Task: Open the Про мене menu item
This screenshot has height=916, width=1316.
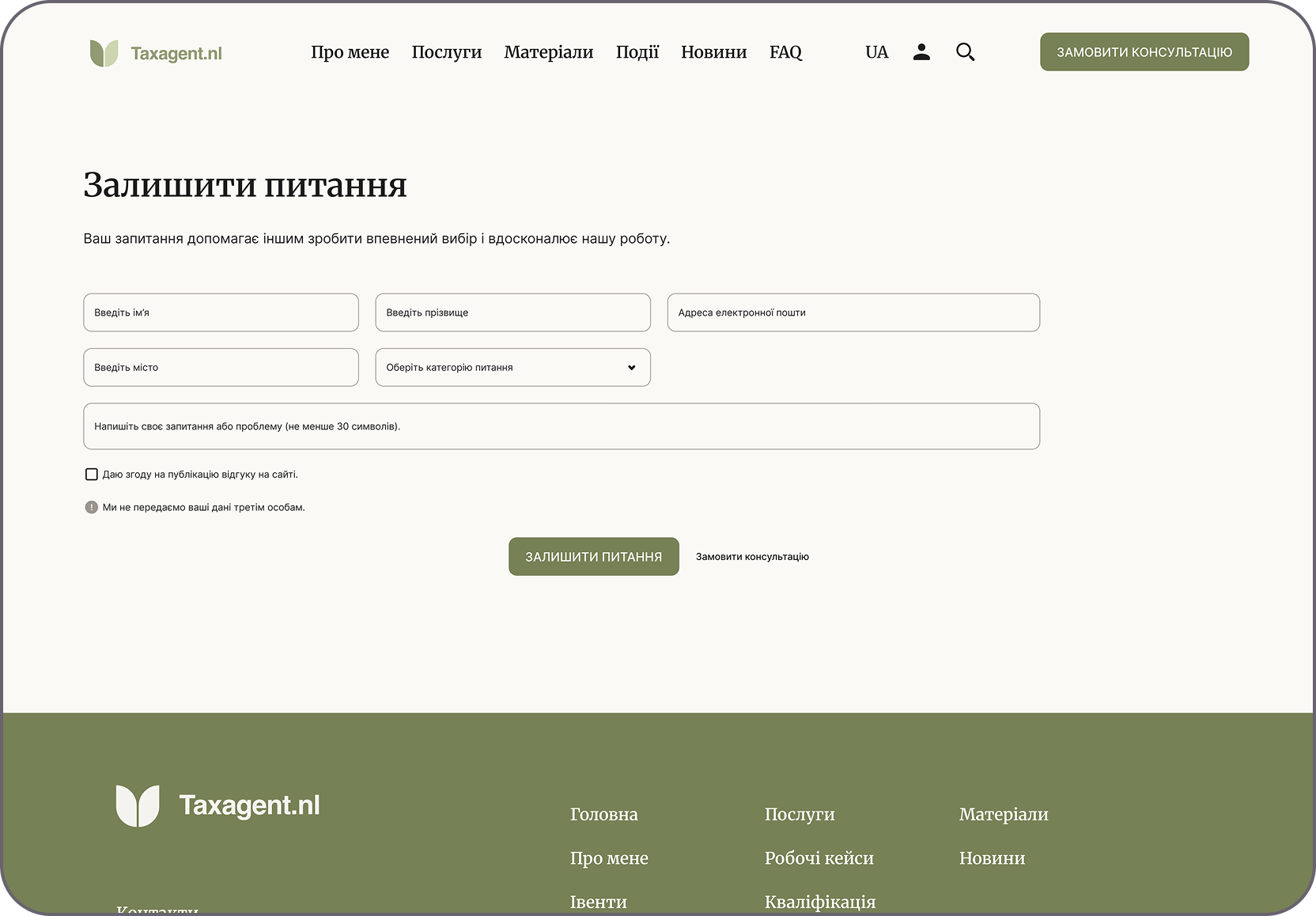Action: click(350, 52)
